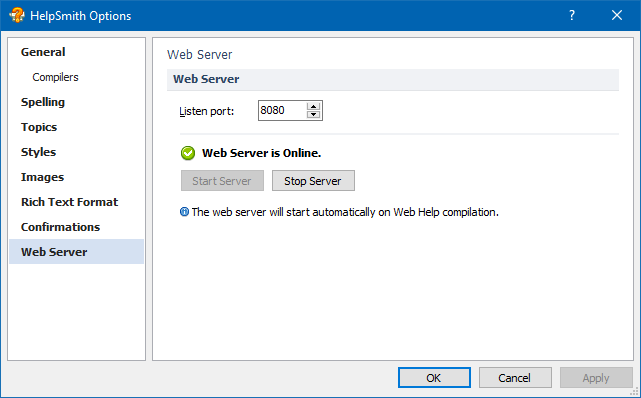Viewport: 641px width, 398px height.
Task: Select the Web Server category
Action: coord(76,252)
